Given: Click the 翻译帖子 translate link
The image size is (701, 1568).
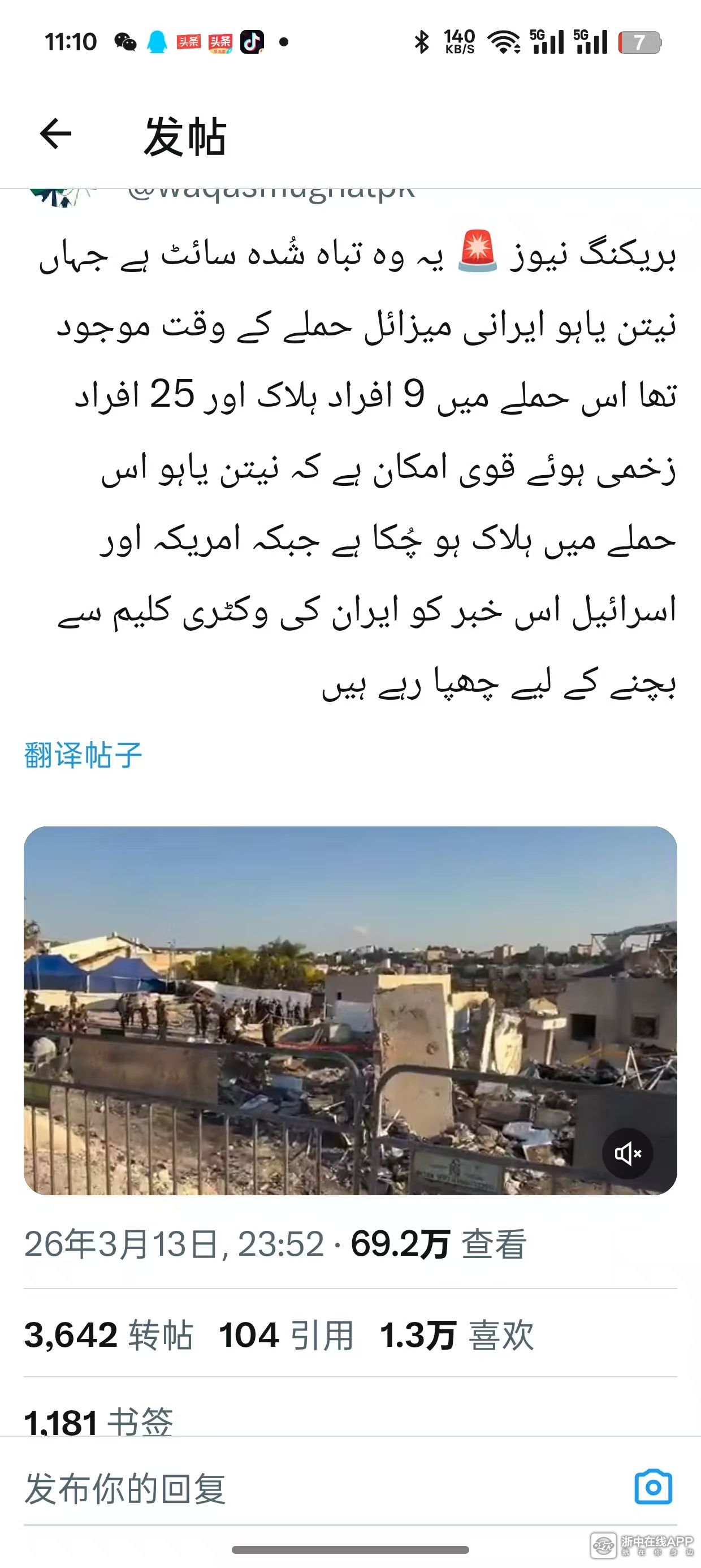Looking at the screenshot, I should pyautogui.click(x=83, y=755).
